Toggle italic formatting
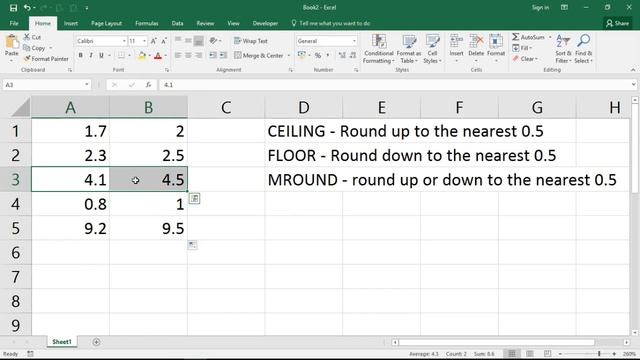The width and height of the screenshot is (640, 360). (91, 55)
